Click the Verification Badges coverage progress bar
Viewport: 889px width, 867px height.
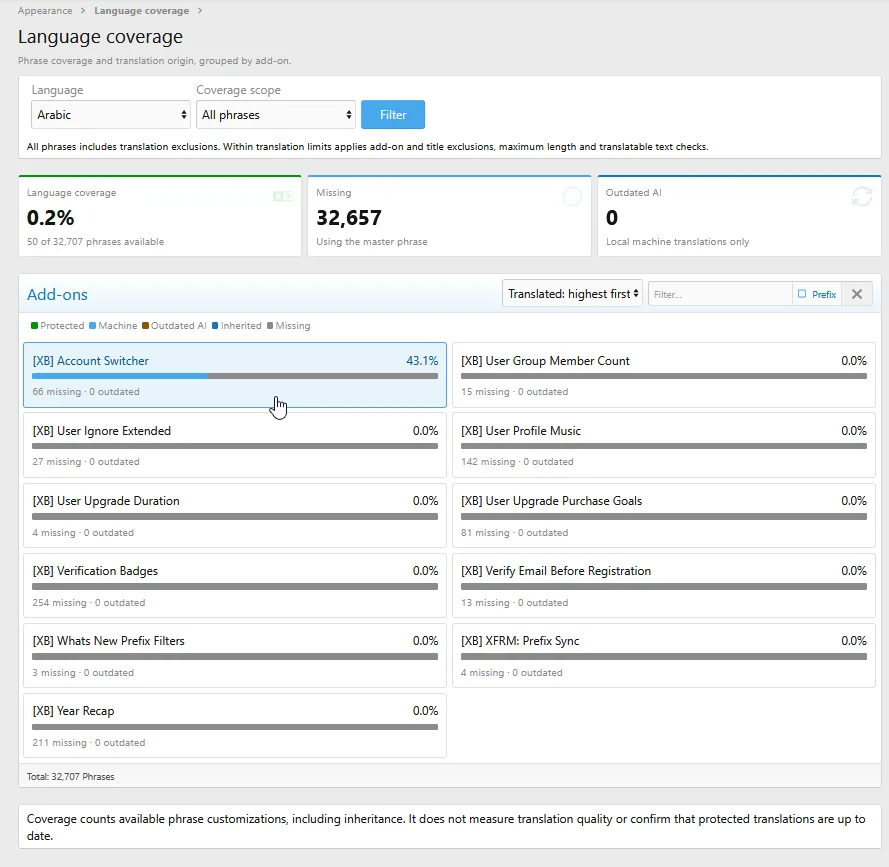[x=235, y=586]
